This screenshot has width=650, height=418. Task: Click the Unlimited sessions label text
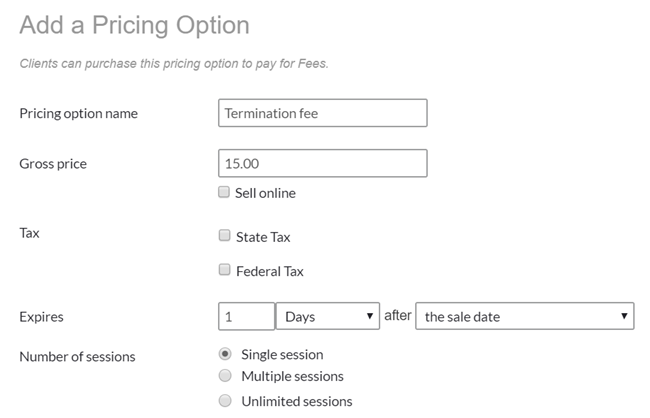(x=297, y=401)
